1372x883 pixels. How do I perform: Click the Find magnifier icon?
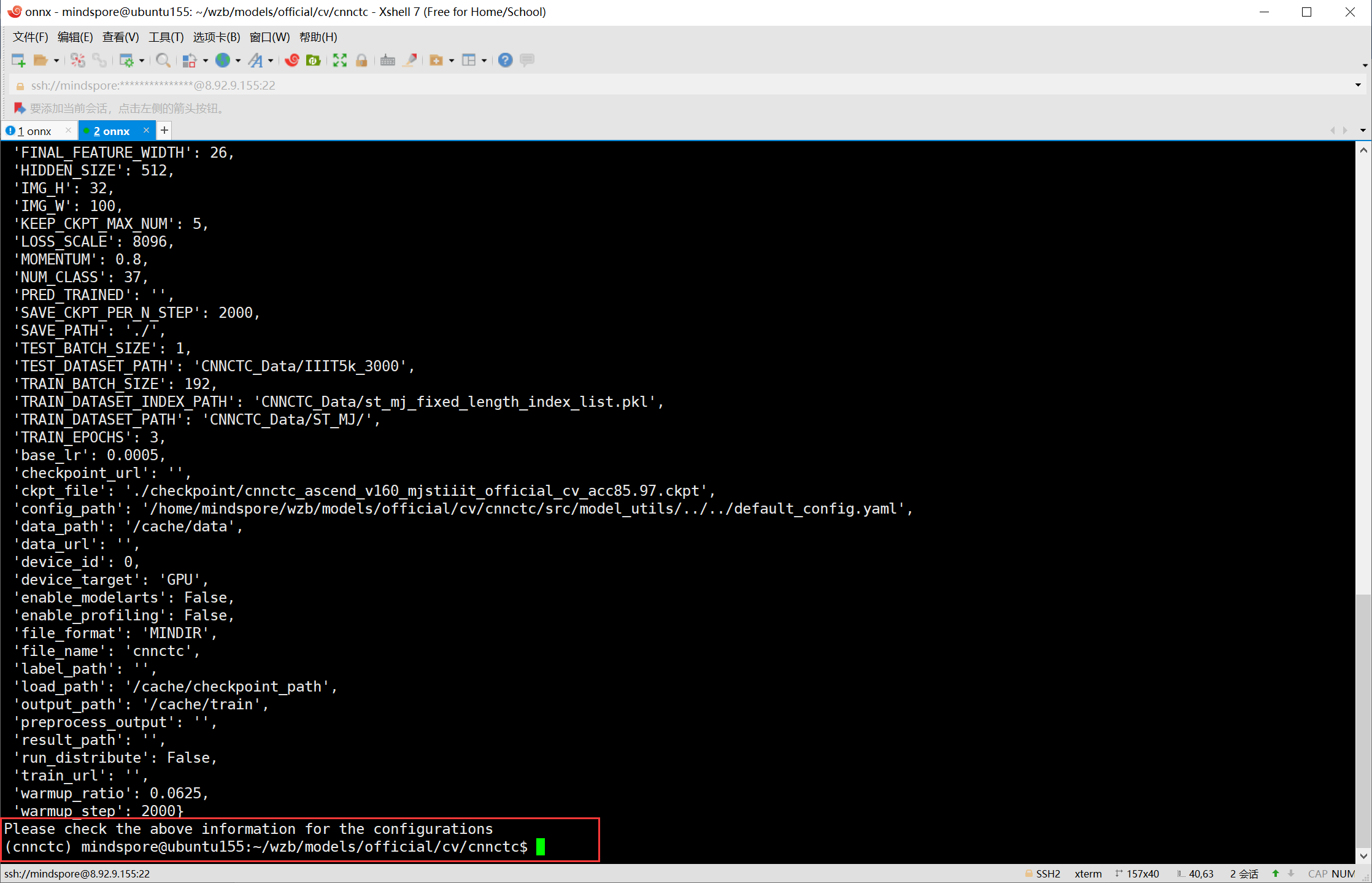point(163,60)
